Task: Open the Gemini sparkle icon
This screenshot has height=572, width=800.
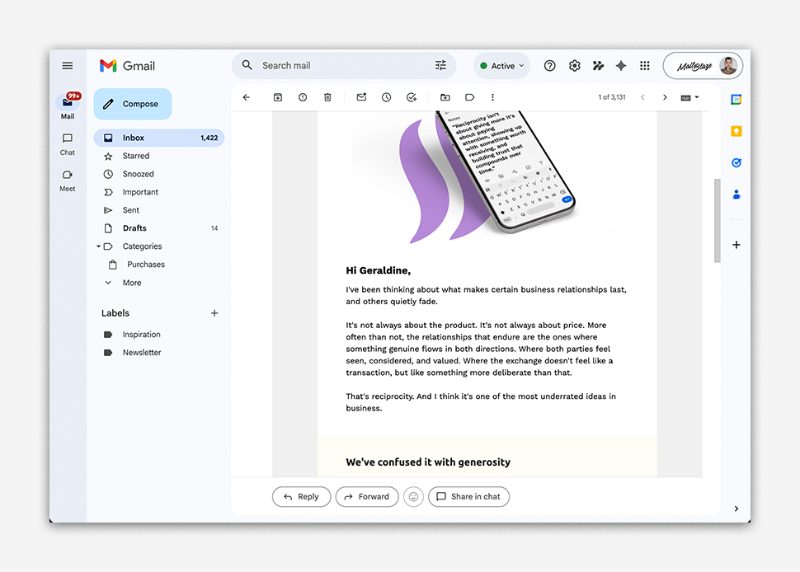Action: point(621,66)
